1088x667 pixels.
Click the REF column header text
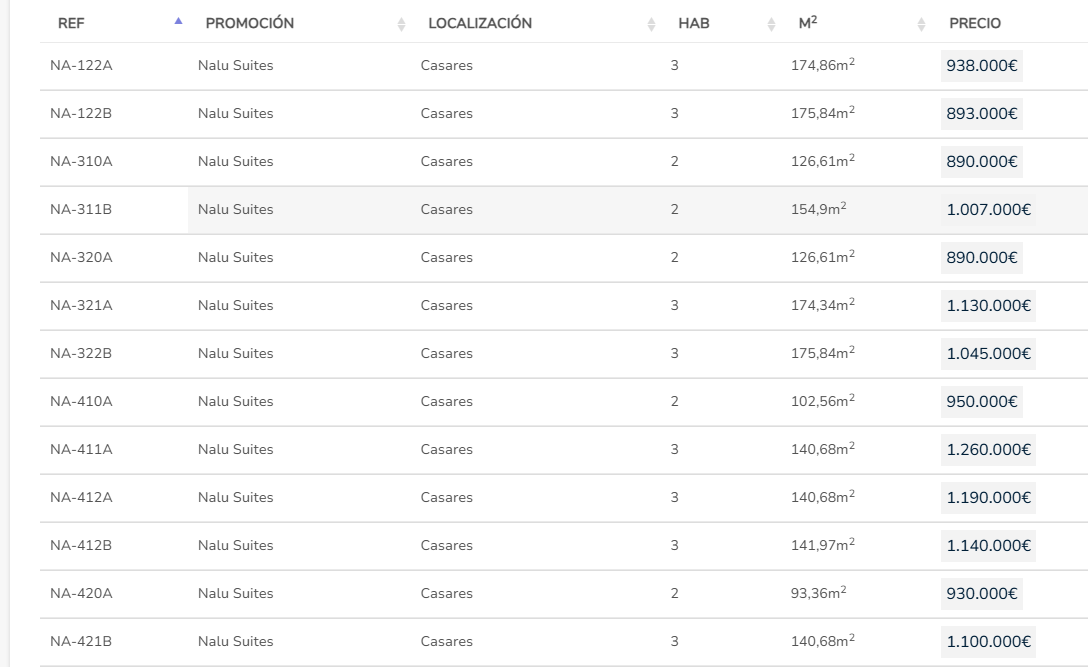click(x=71, y=24)
